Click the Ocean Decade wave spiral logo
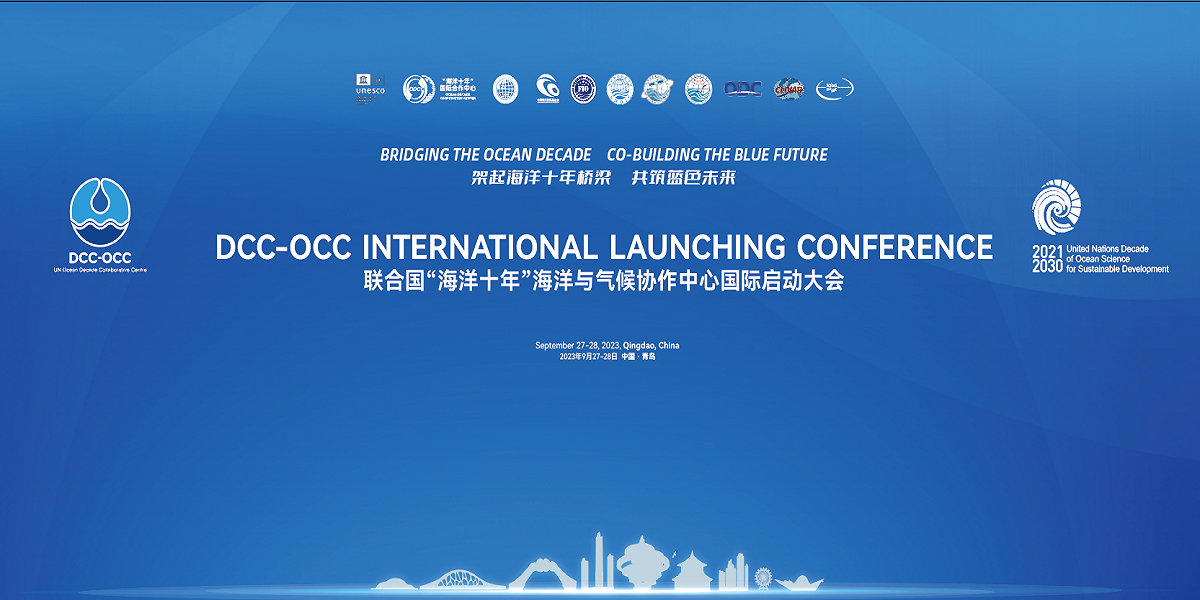Image resolution: width=1200 pixels, height=600 pixels. 1056,206
